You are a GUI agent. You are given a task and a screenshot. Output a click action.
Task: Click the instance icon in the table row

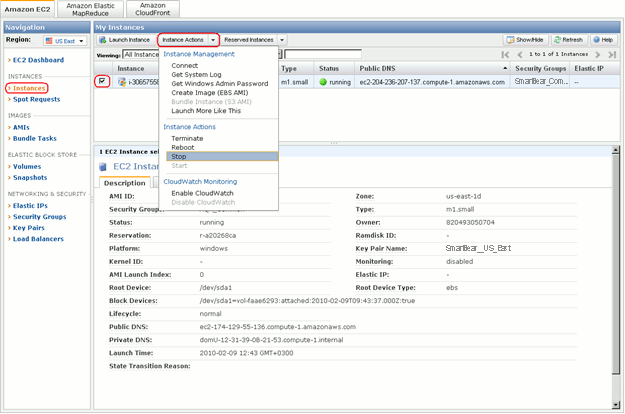[x=122, y=82]
